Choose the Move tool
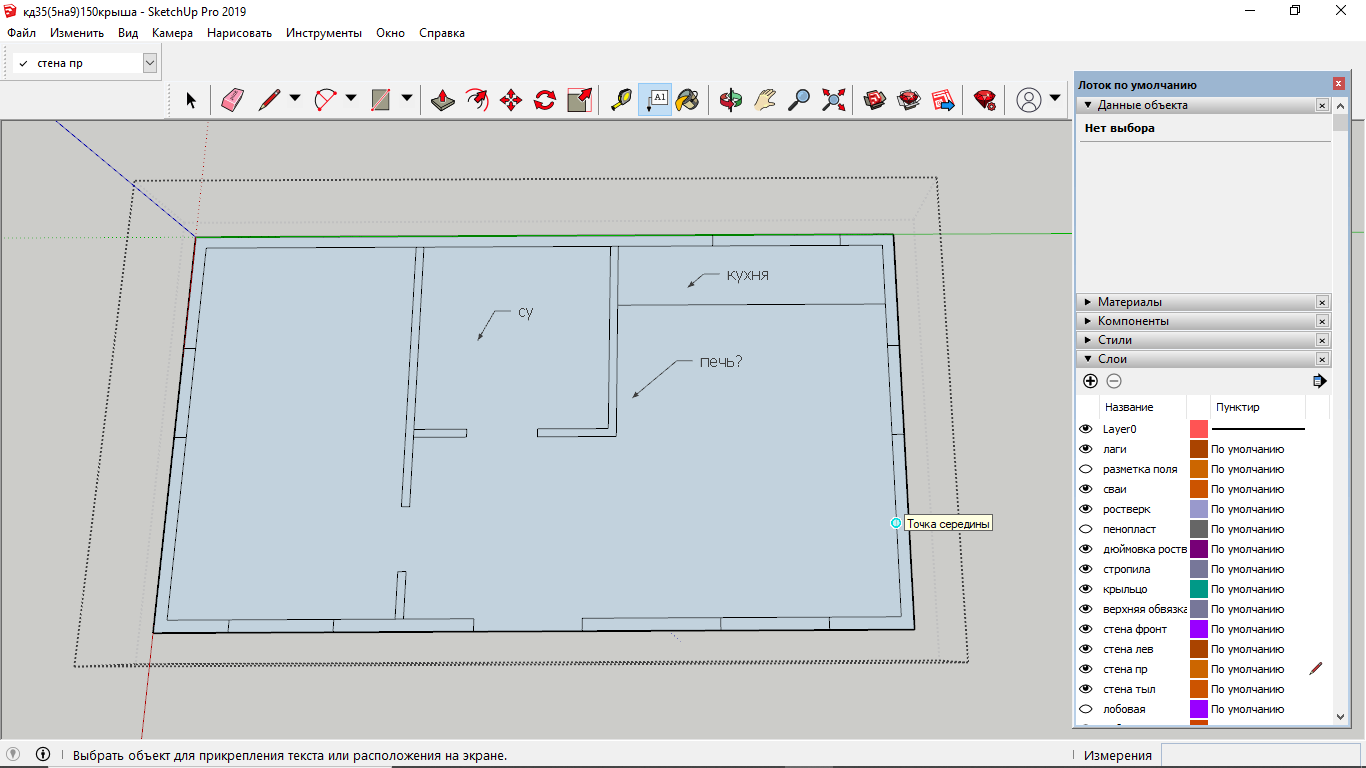 [x=511, y=99]
